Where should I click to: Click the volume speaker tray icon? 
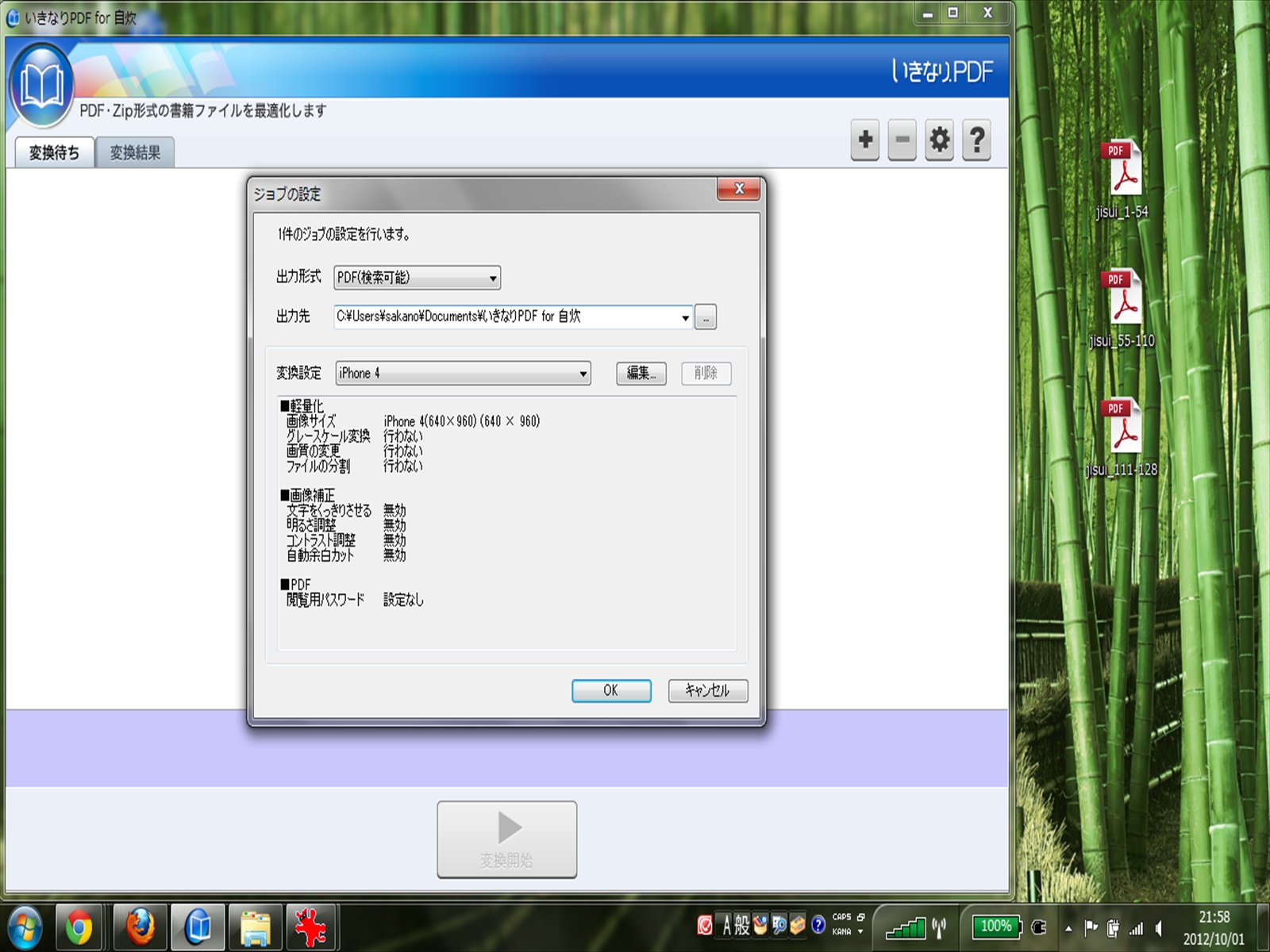(1159, 927)
